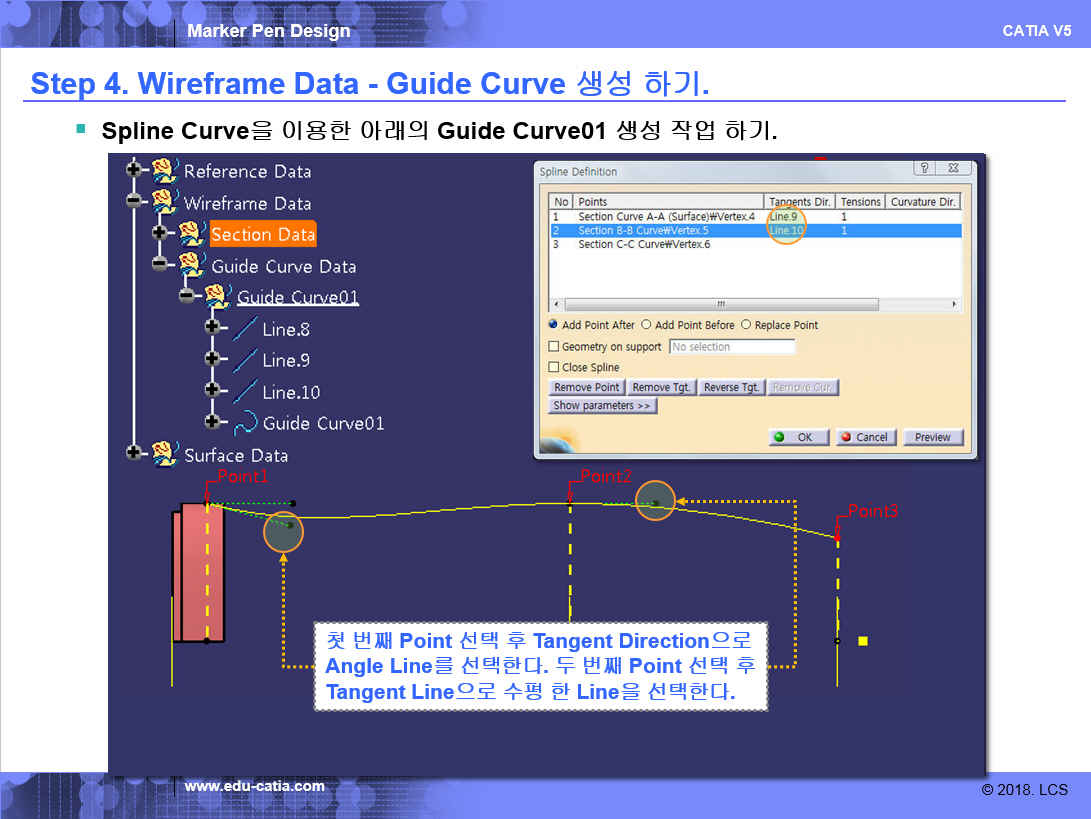1091x819 pixels.
Task: Click the Surface Data geometrical set icon
Action: pos(164,454)
